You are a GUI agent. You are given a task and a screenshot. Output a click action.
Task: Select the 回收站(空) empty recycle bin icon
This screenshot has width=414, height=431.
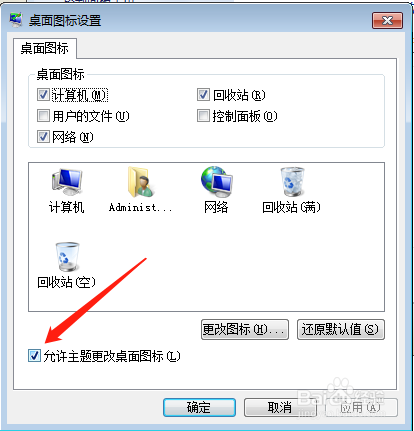click(x=67, y=257)
